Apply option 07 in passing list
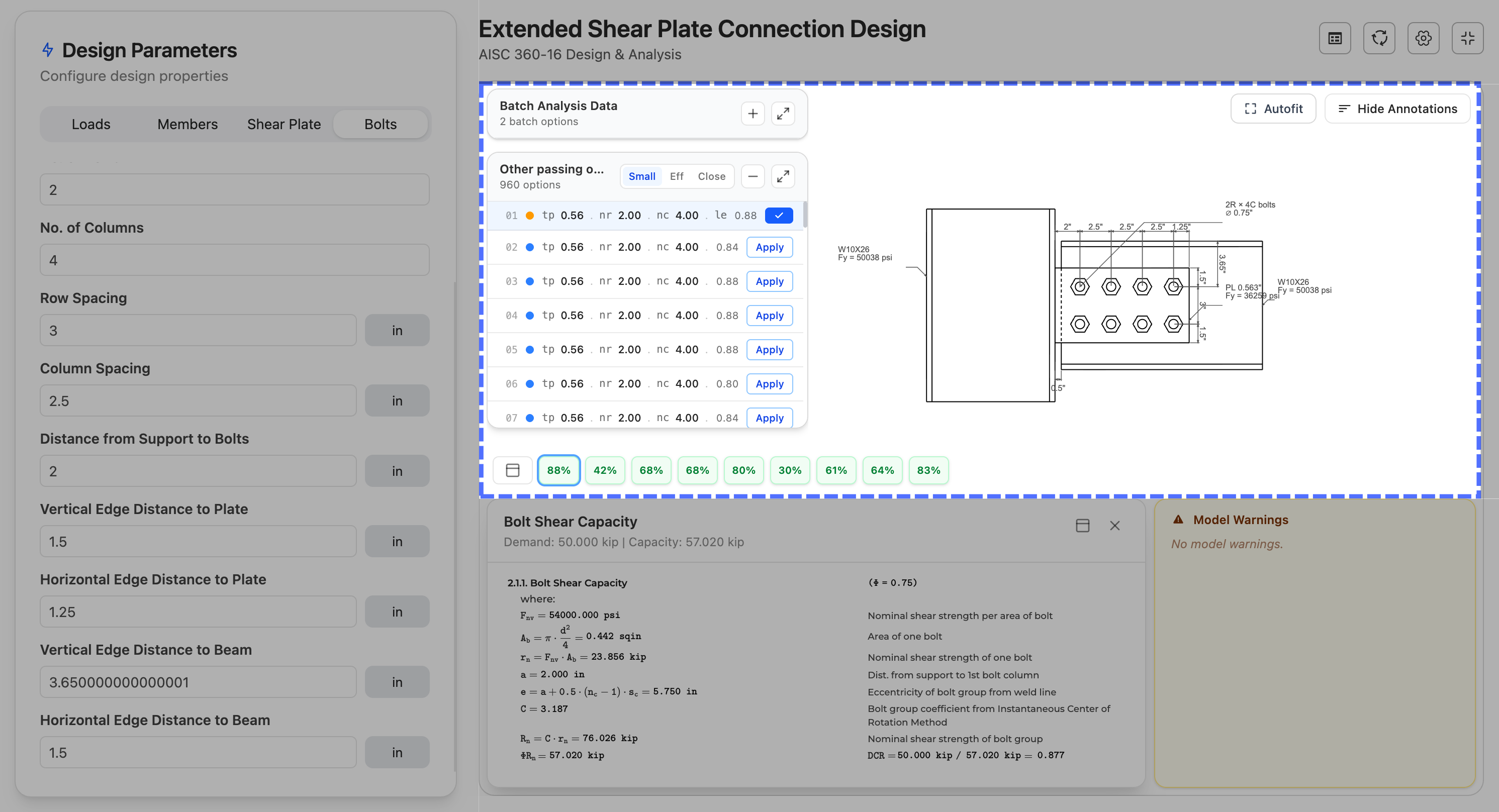This screenshot has height=812, width=1499. [769, 418]
